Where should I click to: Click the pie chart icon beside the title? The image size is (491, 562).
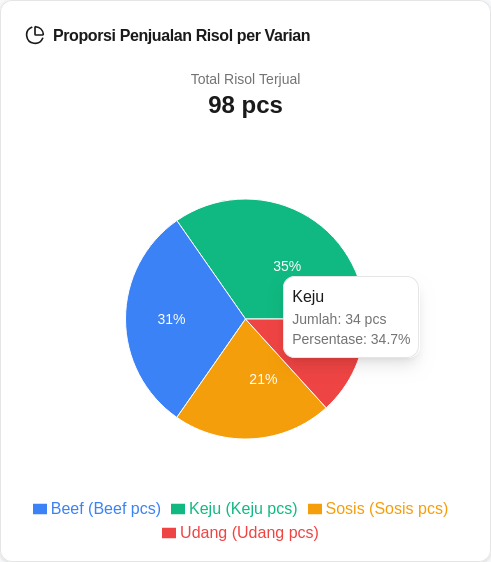[35, 35]
